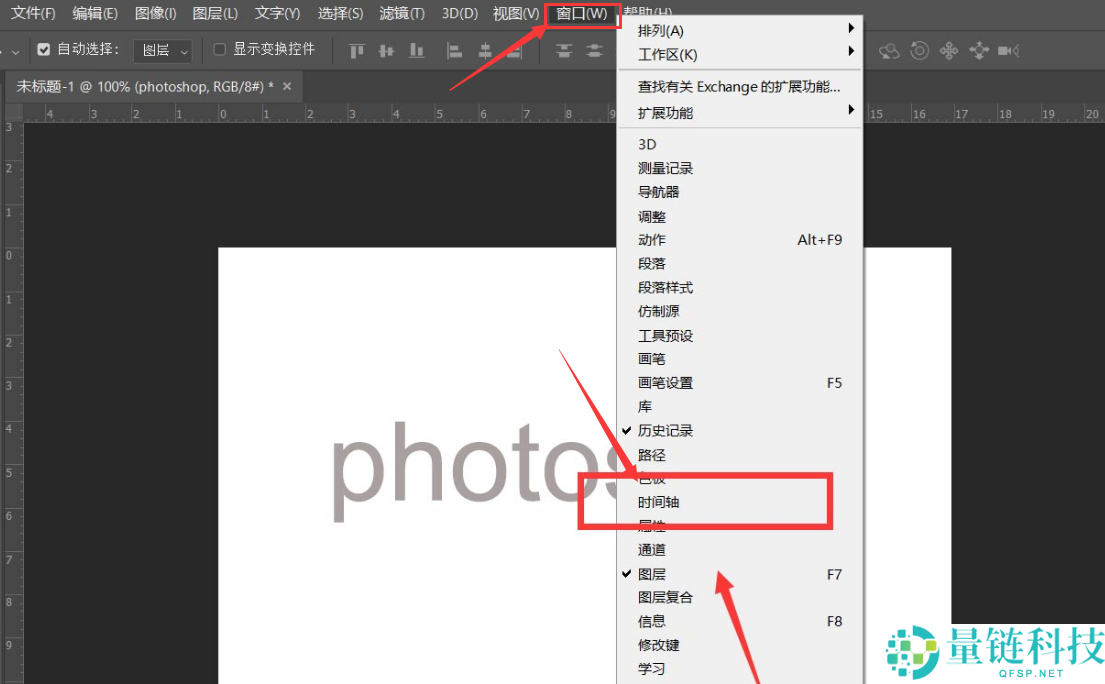Enable the 显示变换控件 checkbox
Viewport: 1105px width, 684px height.
(220, 49)
